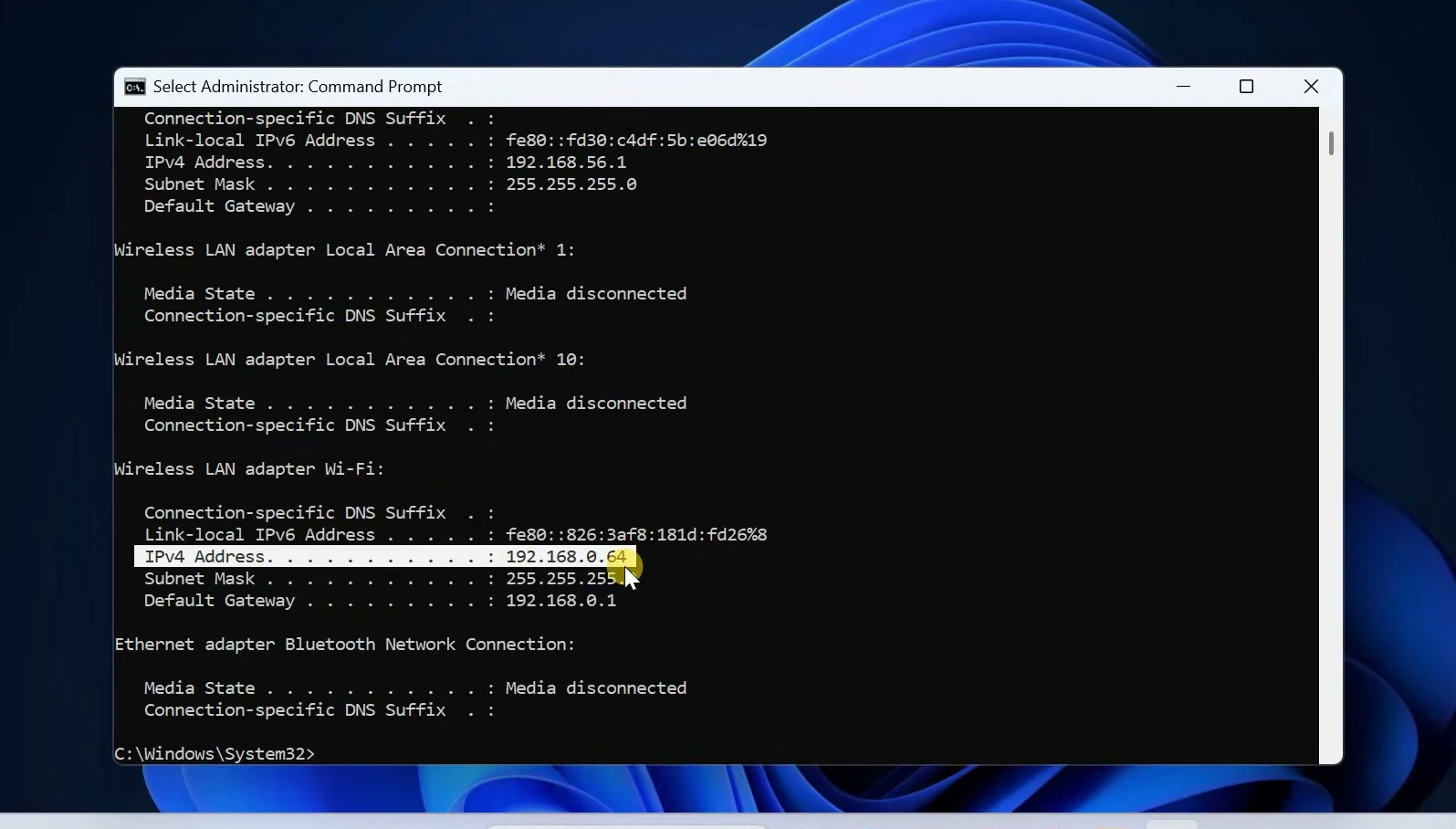Minimize the Command Prompt window

pyautogui.click(x=1184, y=87)
